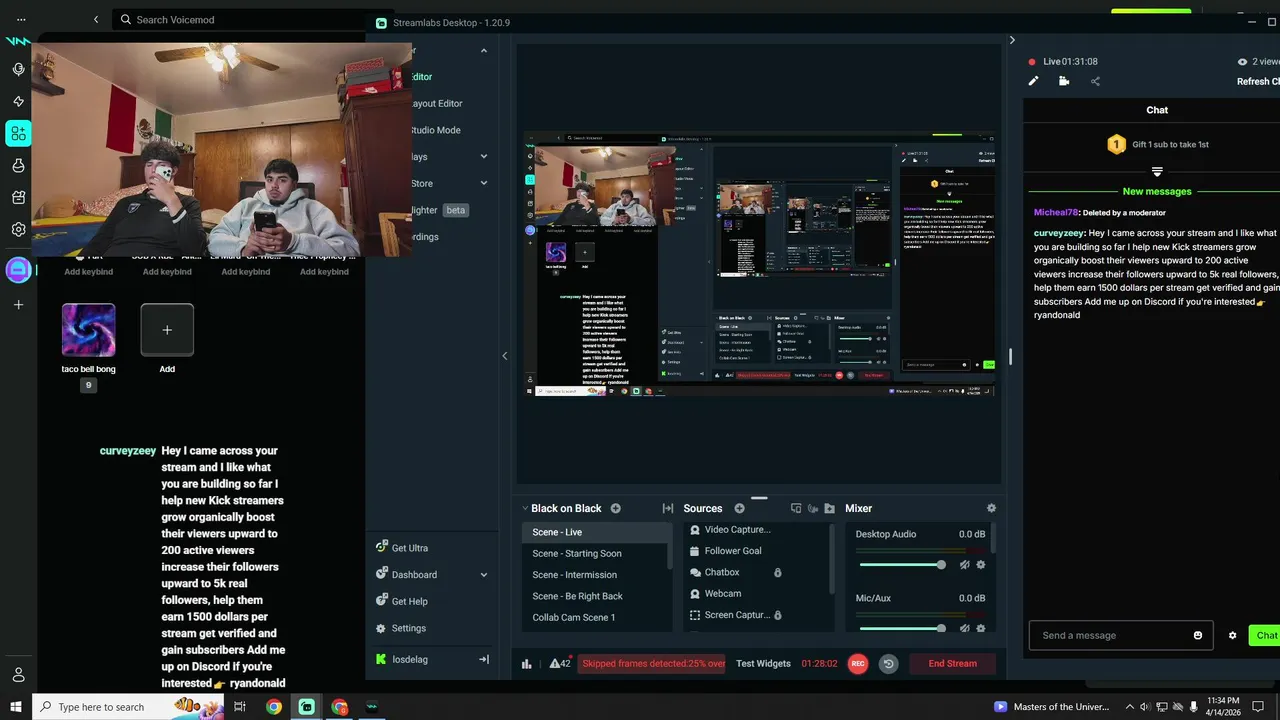Play the taco bell bong sound thumbnail
Image resolution: width=1280 pixels, height=720 pixels.
point(89,330)
